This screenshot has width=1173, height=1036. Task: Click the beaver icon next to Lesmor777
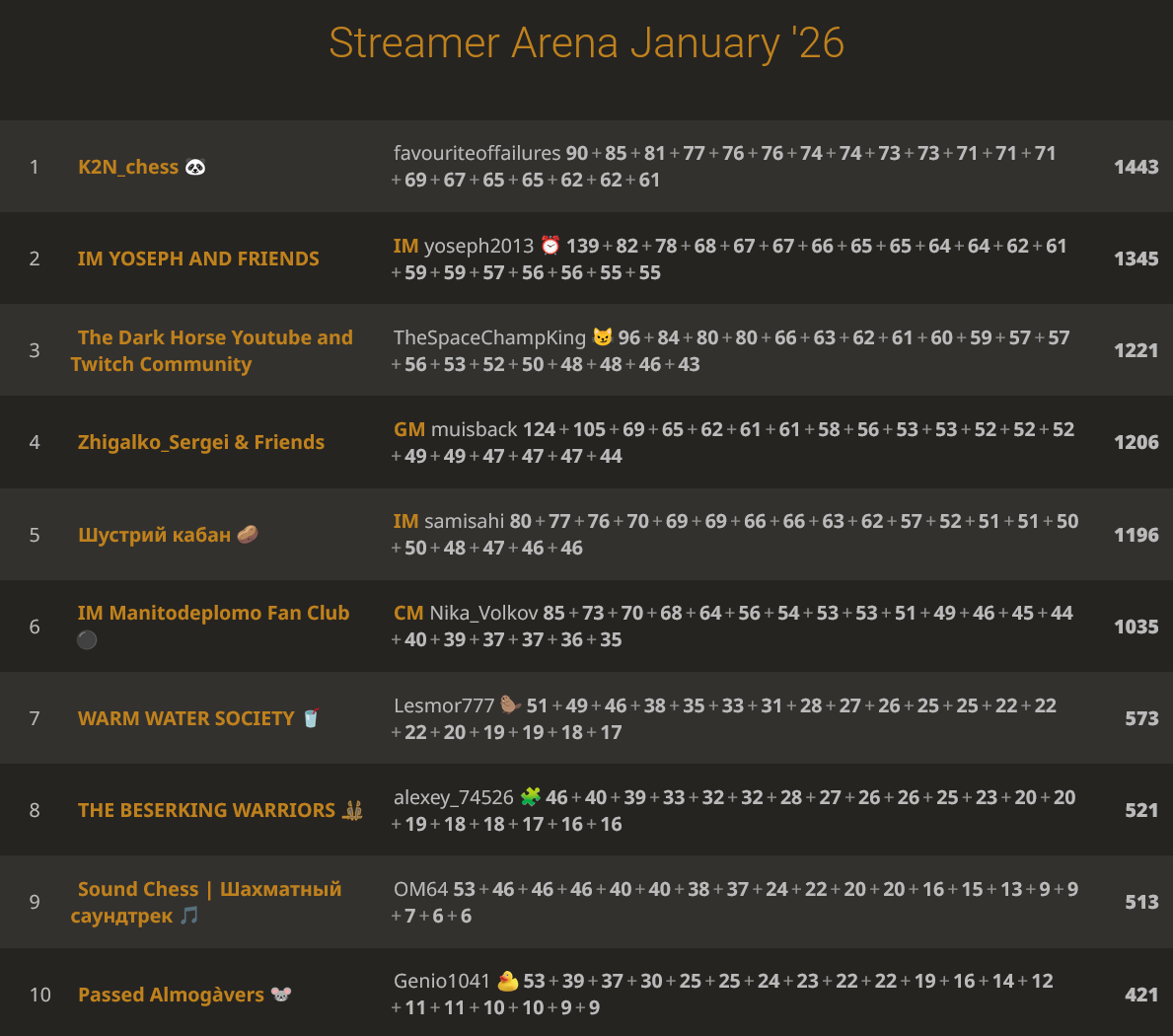coord(510,705)
